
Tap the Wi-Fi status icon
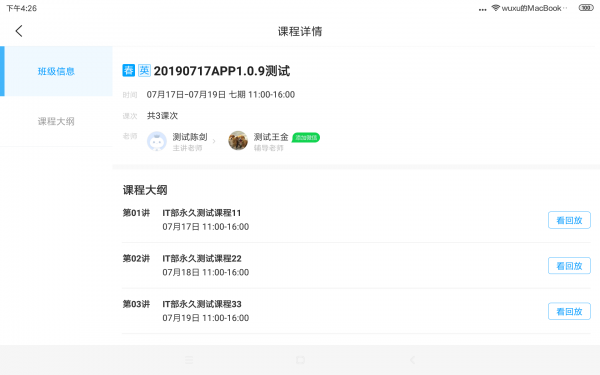496,8
